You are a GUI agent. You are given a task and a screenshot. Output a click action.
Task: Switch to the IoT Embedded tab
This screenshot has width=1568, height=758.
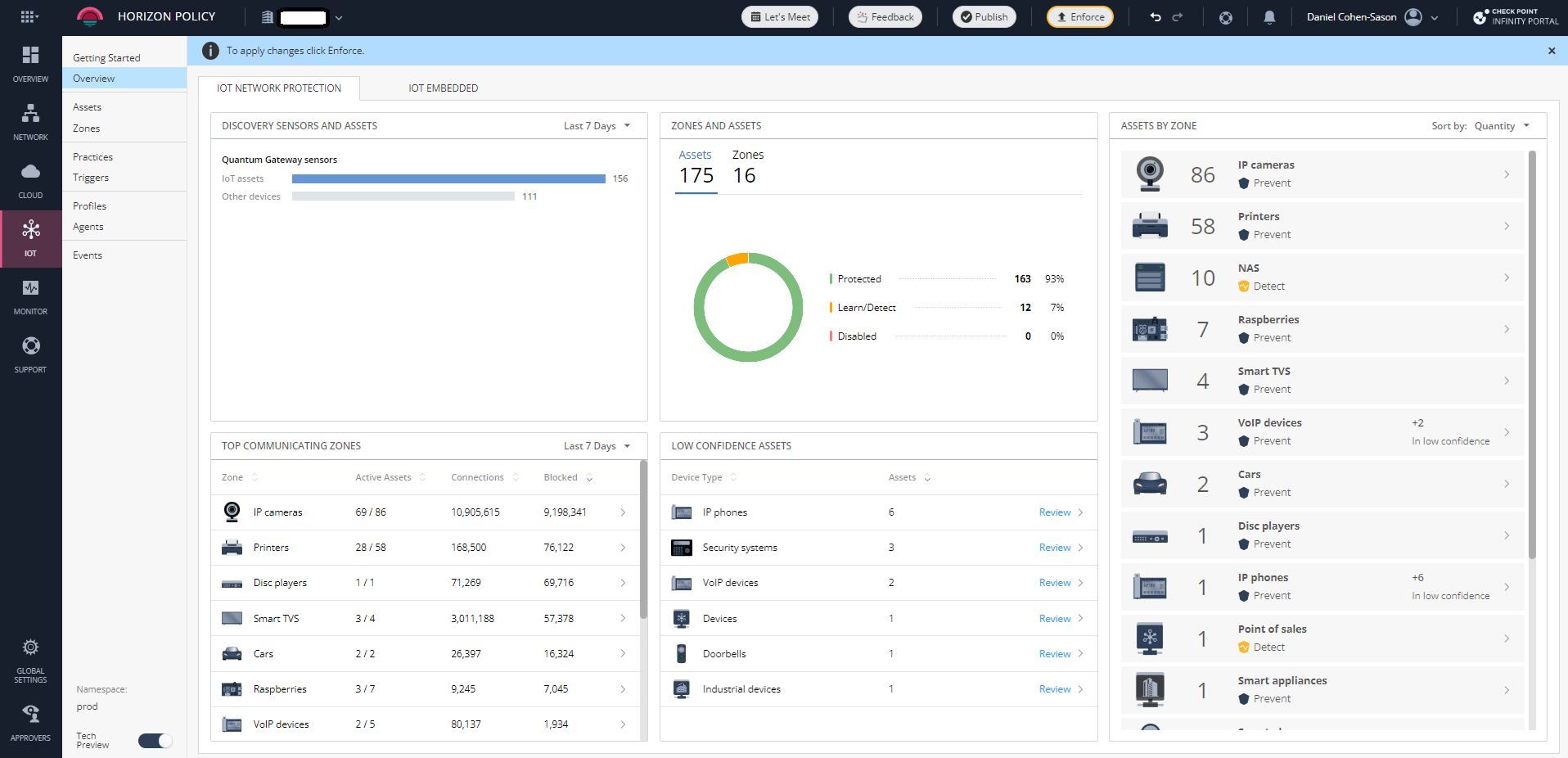click(x=443, y=88)
